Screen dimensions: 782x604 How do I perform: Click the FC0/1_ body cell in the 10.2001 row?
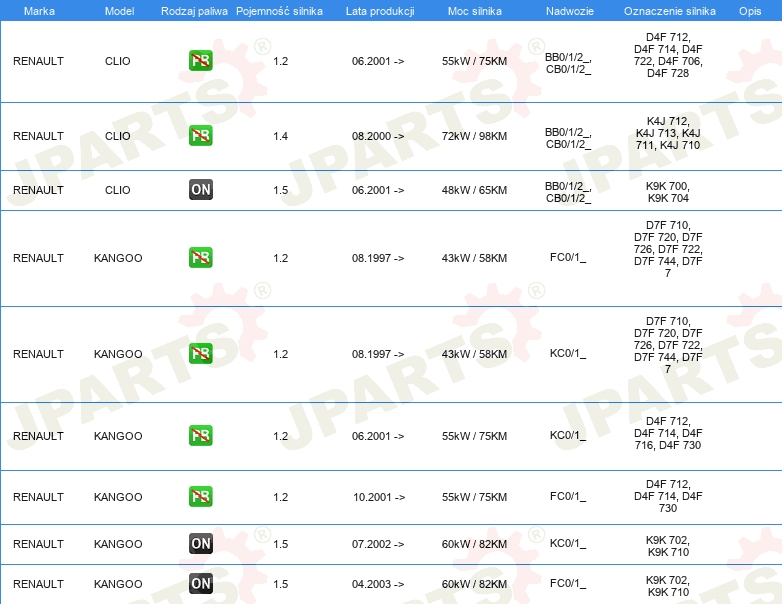click(x=568, y=496)
